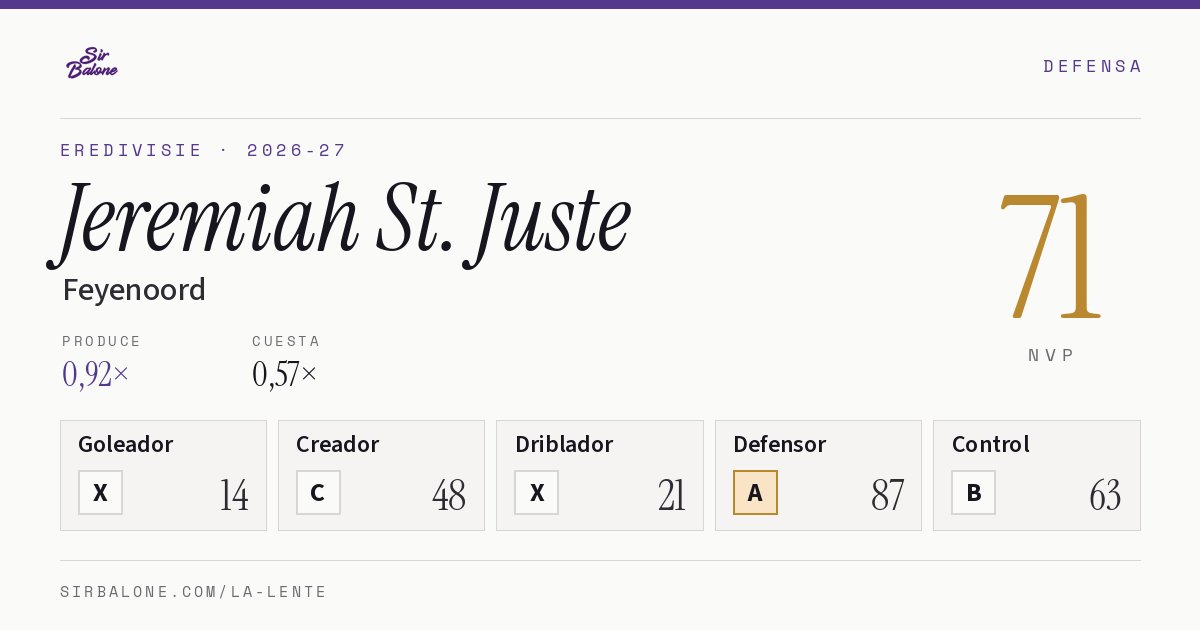Click the Creador score 48
This screenshot has height=630, width=1200.
point(449,495)
